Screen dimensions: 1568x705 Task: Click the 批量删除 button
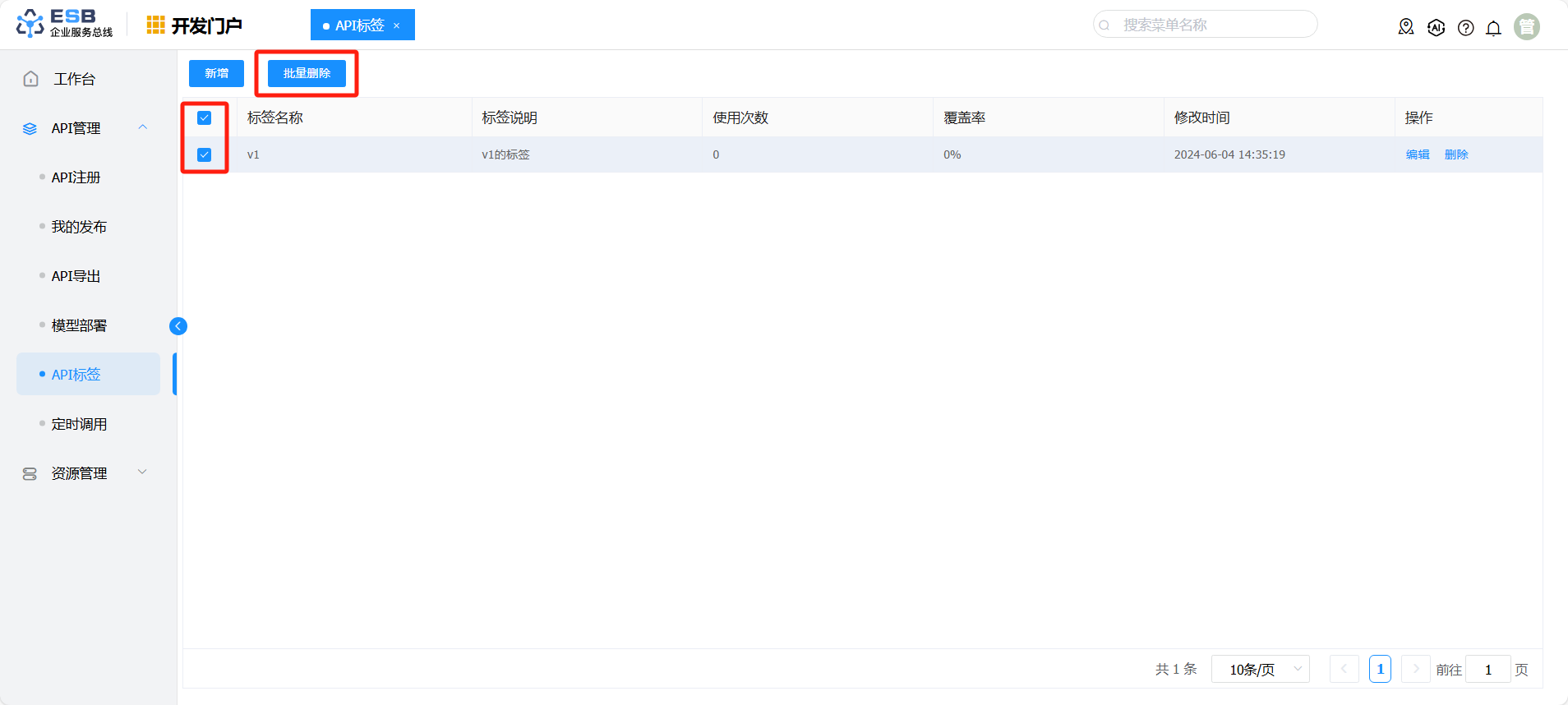tap(307, 73)
